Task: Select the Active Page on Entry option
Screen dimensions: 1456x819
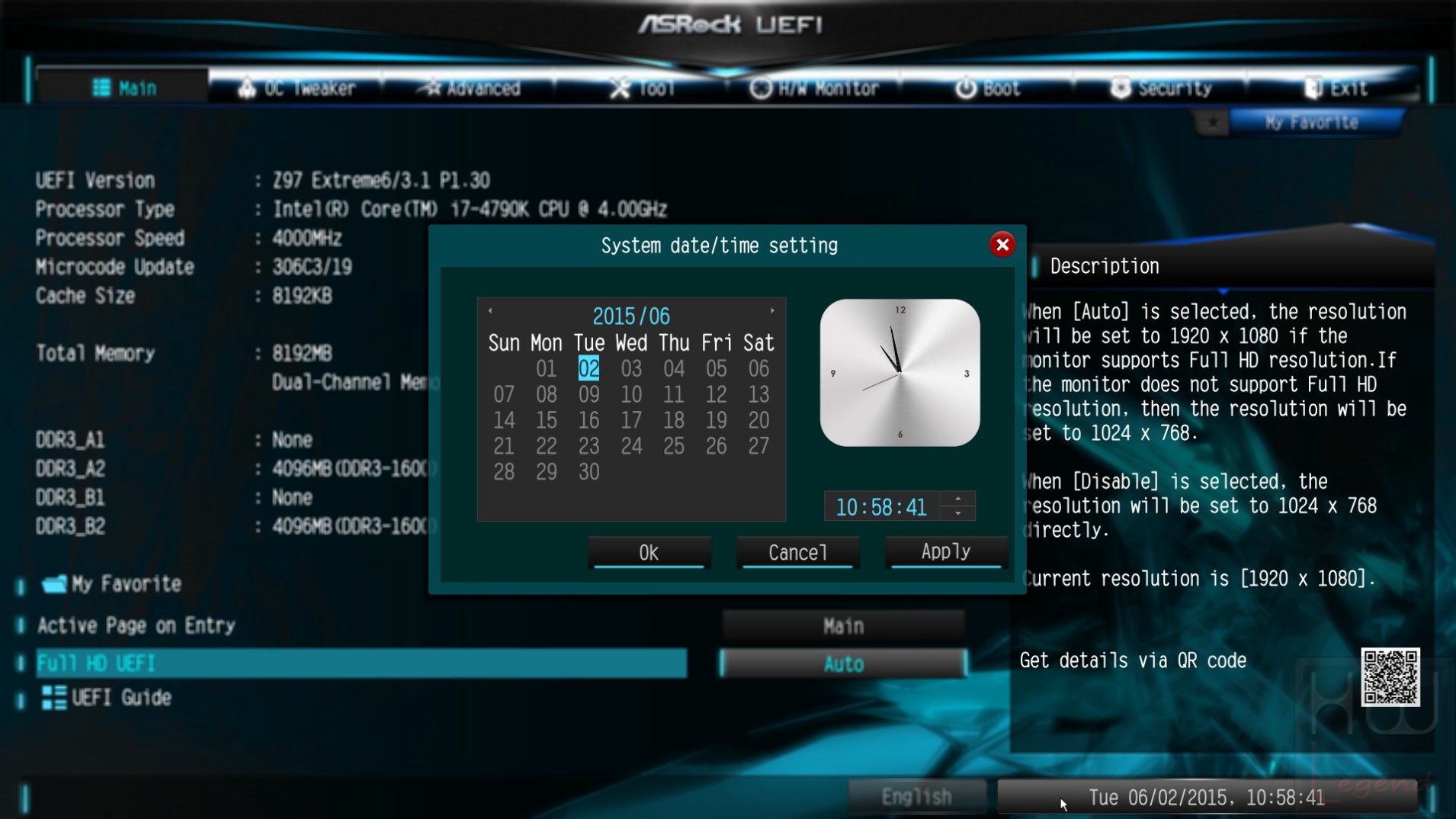Action: point(136,626)
